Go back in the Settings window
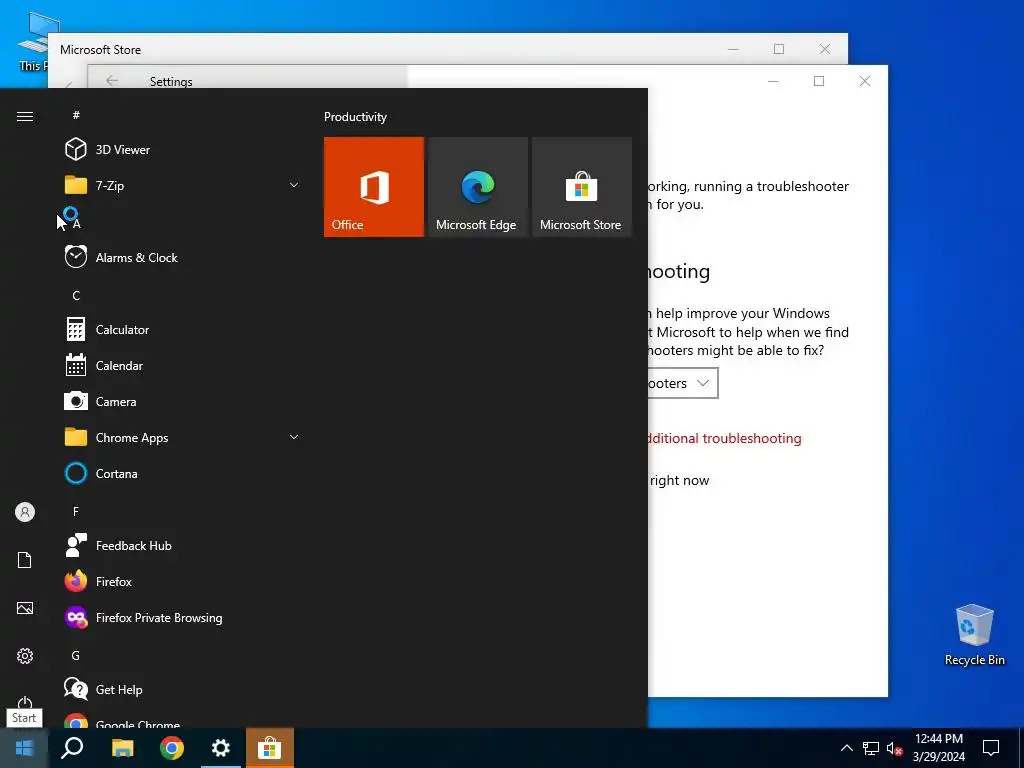The width and height of the screenshot is (1024, 768). [x=112, y=80]
